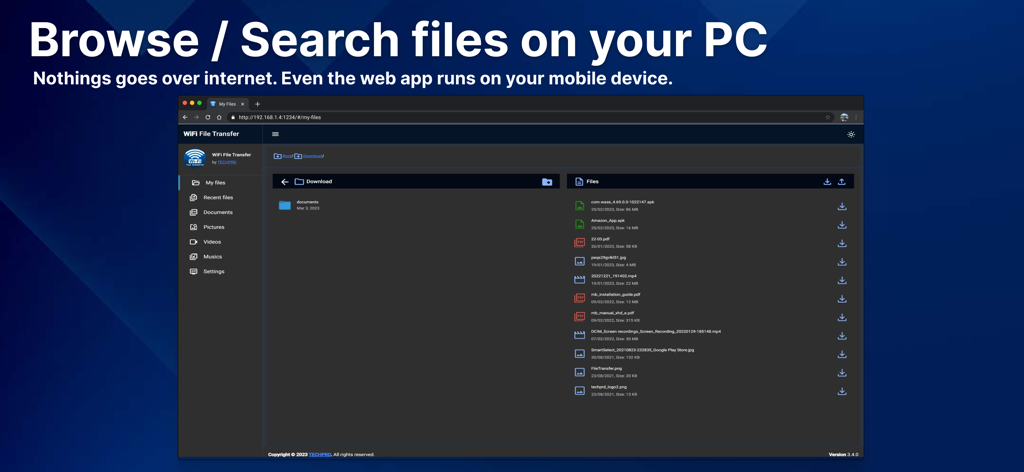Download the 22-03.pdf file

(x=842, y=243)
